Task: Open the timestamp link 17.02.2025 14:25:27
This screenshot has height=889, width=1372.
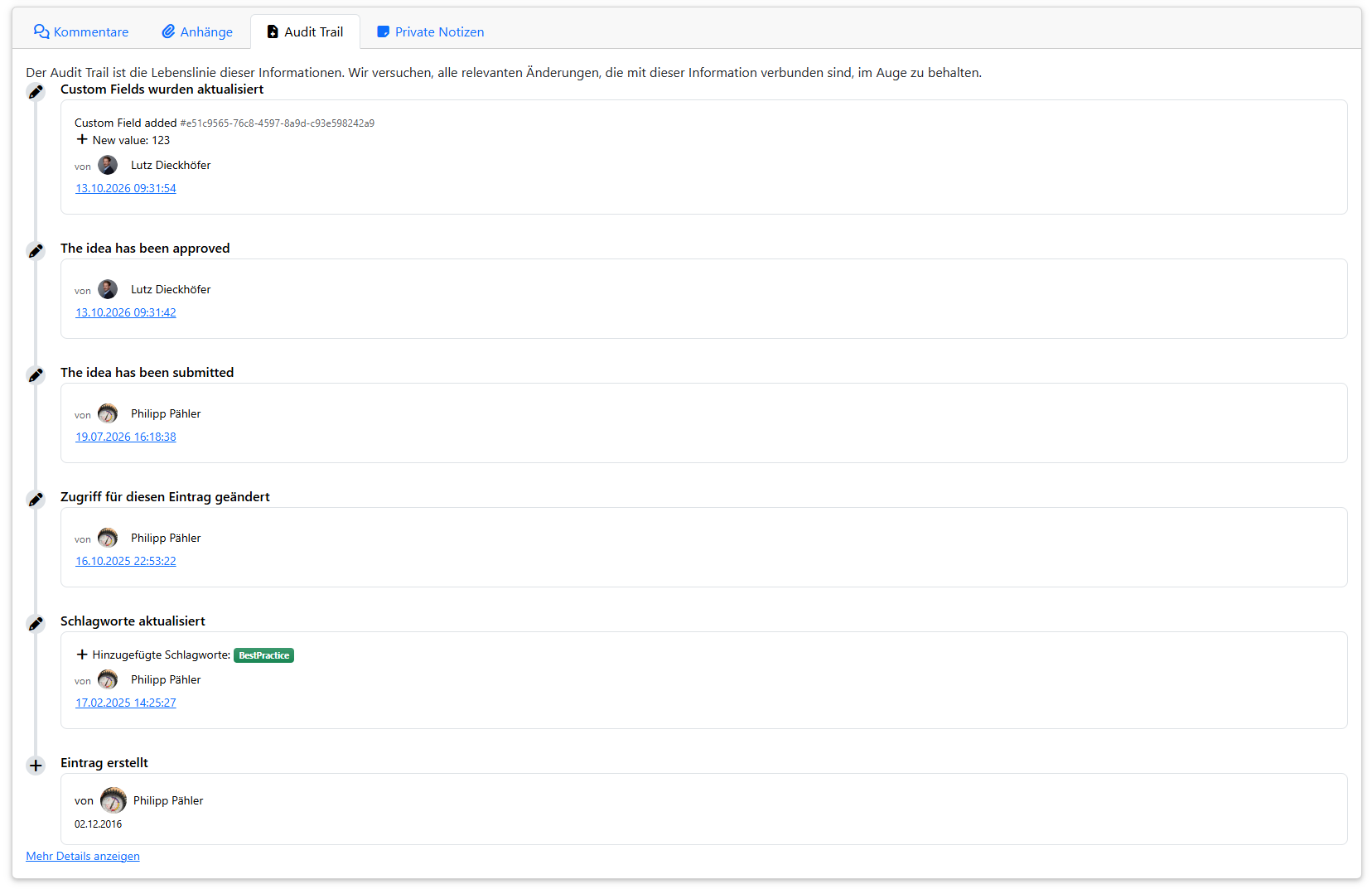Action: pyautogui.click(x=126, y=703)
